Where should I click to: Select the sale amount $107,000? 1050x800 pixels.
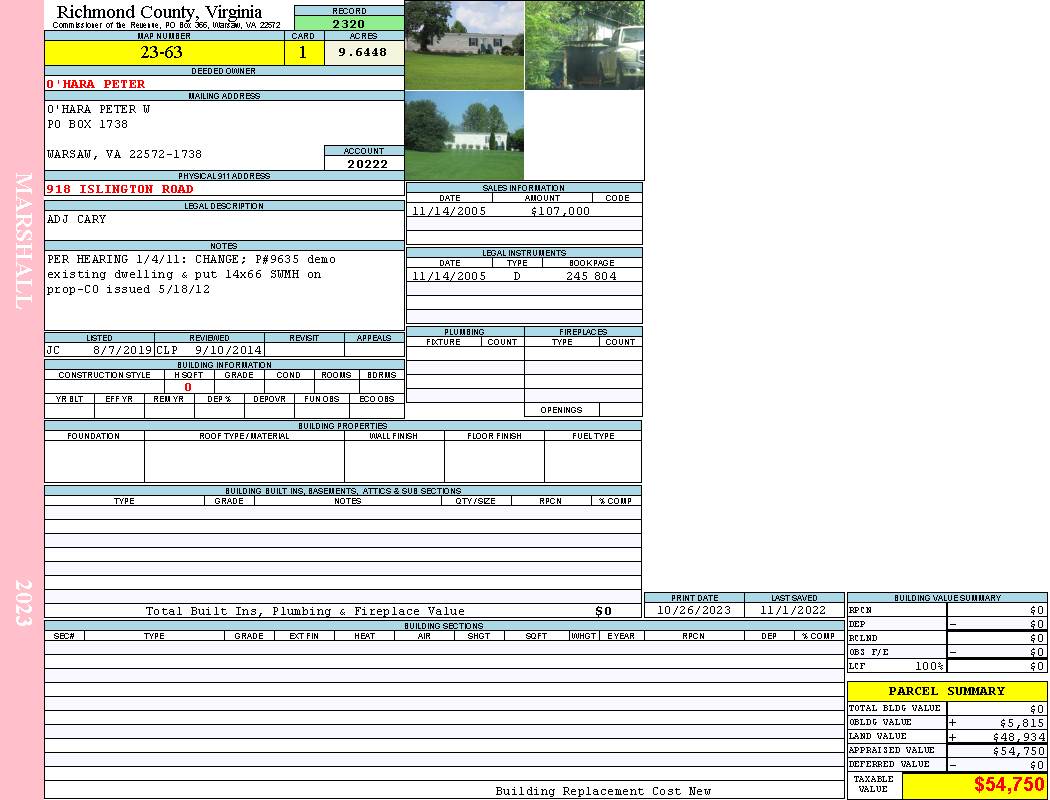(559, 211)
